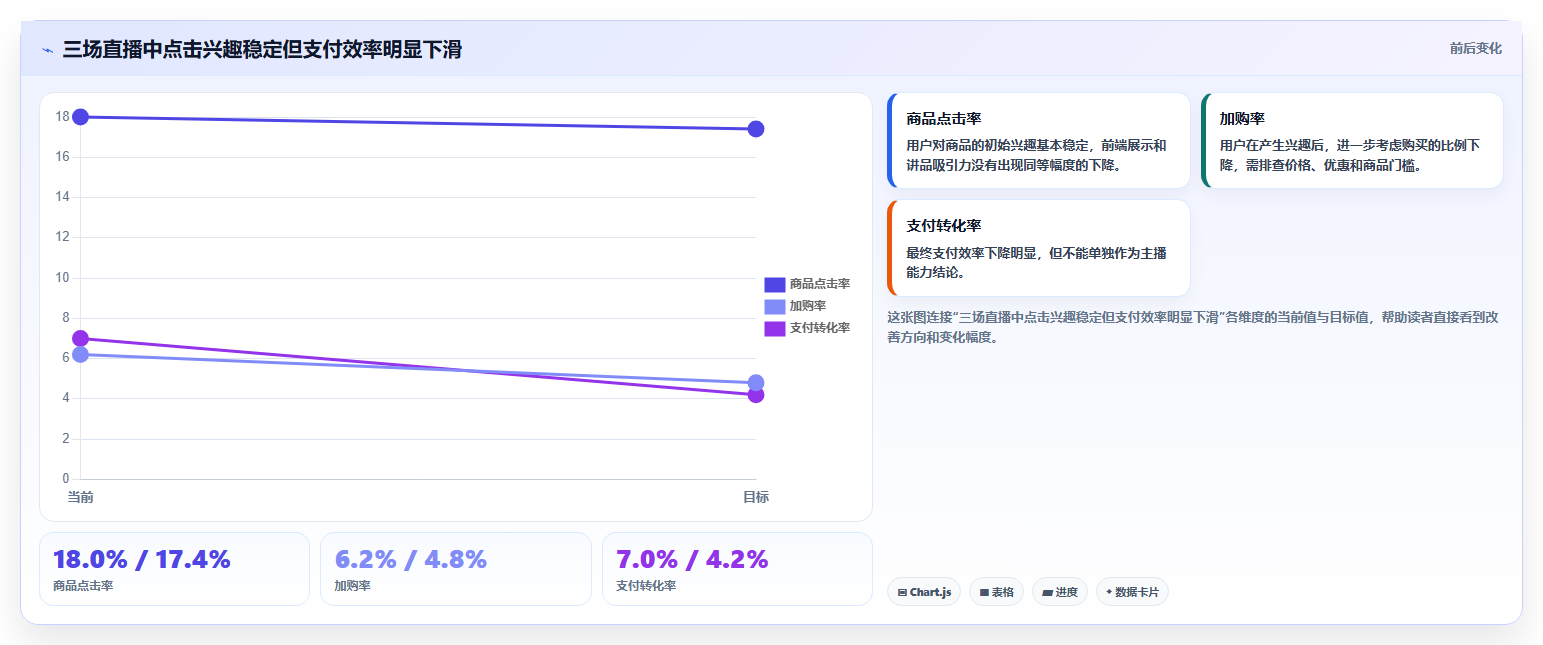
Task: Click the 加购率 description card heading
Action: click(x=1242, y=119)
